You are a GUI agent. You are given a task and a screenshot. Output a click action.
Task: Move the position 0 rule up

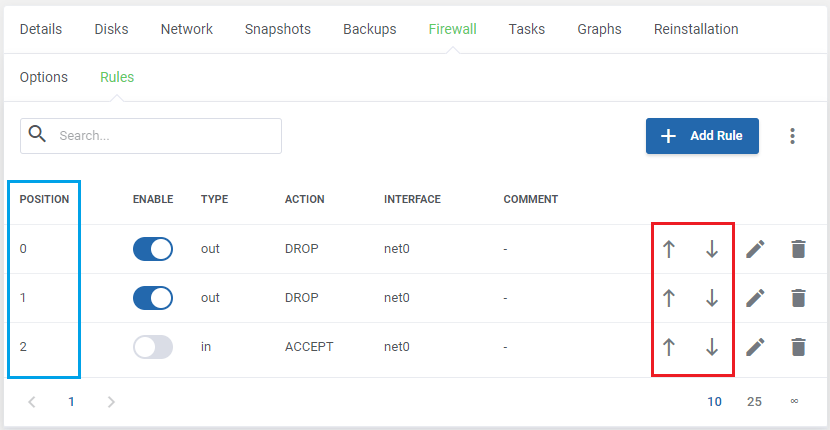click(x=669, y=249)
